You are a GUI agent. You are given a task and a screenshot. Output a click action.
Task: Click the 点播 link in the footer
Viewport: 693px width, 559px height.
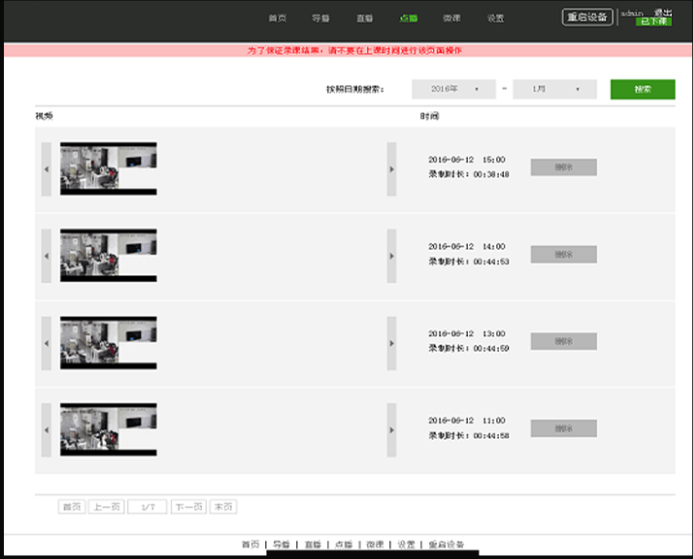(x=344, y=544)
